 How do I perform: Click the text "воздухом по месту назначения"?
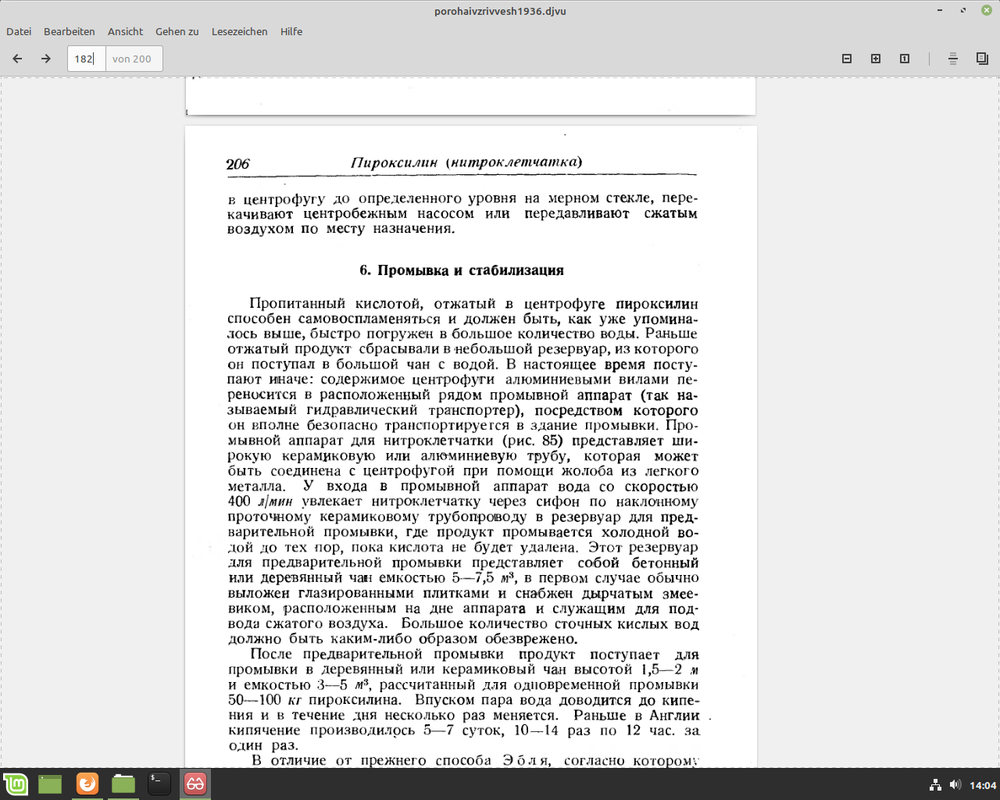[341, 228]
